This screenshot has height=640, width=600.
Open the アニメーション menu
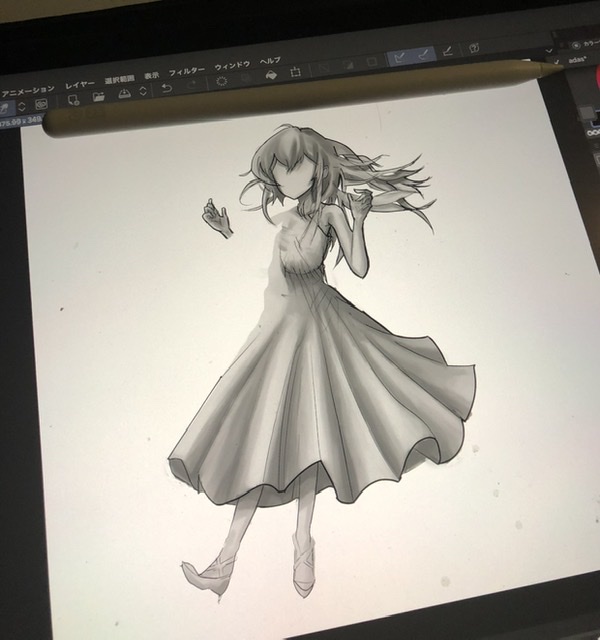[27, 91]
